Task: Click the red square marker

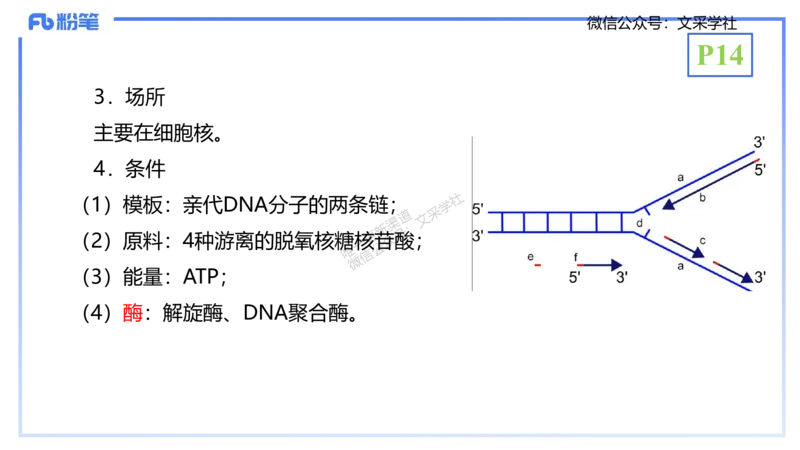Action: 132,313
